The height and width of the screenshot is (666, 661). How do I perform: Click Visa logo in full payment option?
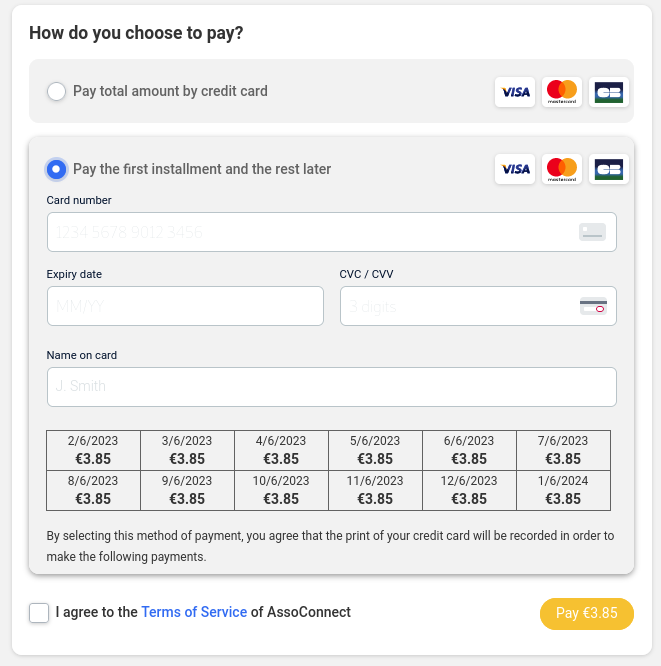pyautogui.click(x=515, y=92)
